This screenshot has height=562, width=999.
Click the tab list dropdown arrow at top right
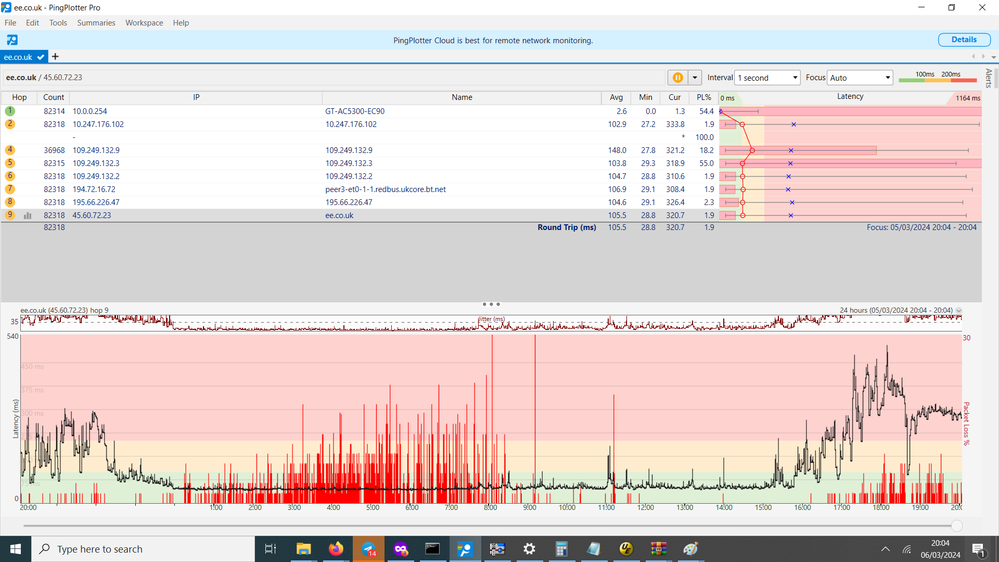993,57
